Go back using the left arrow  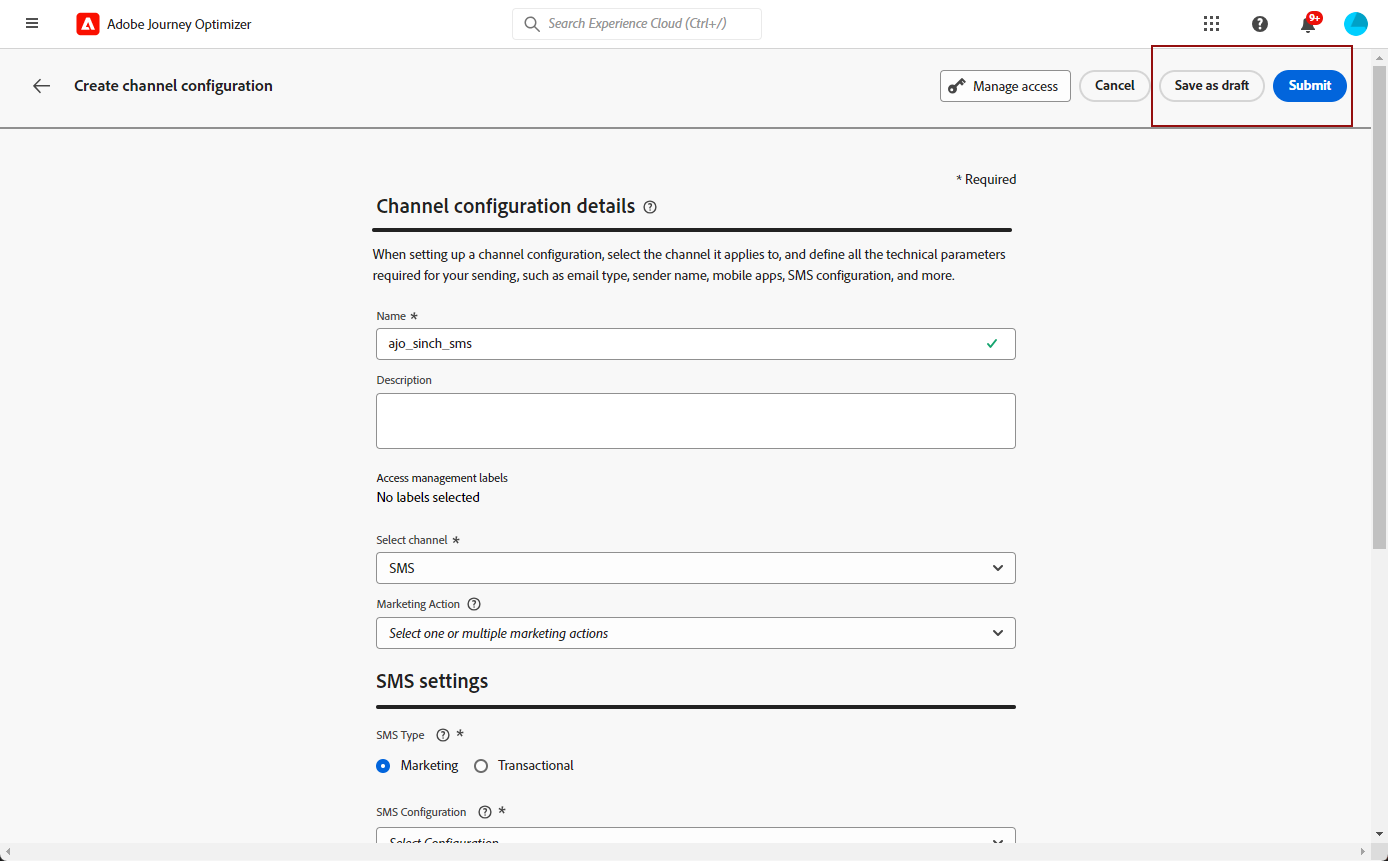(41, 86)
